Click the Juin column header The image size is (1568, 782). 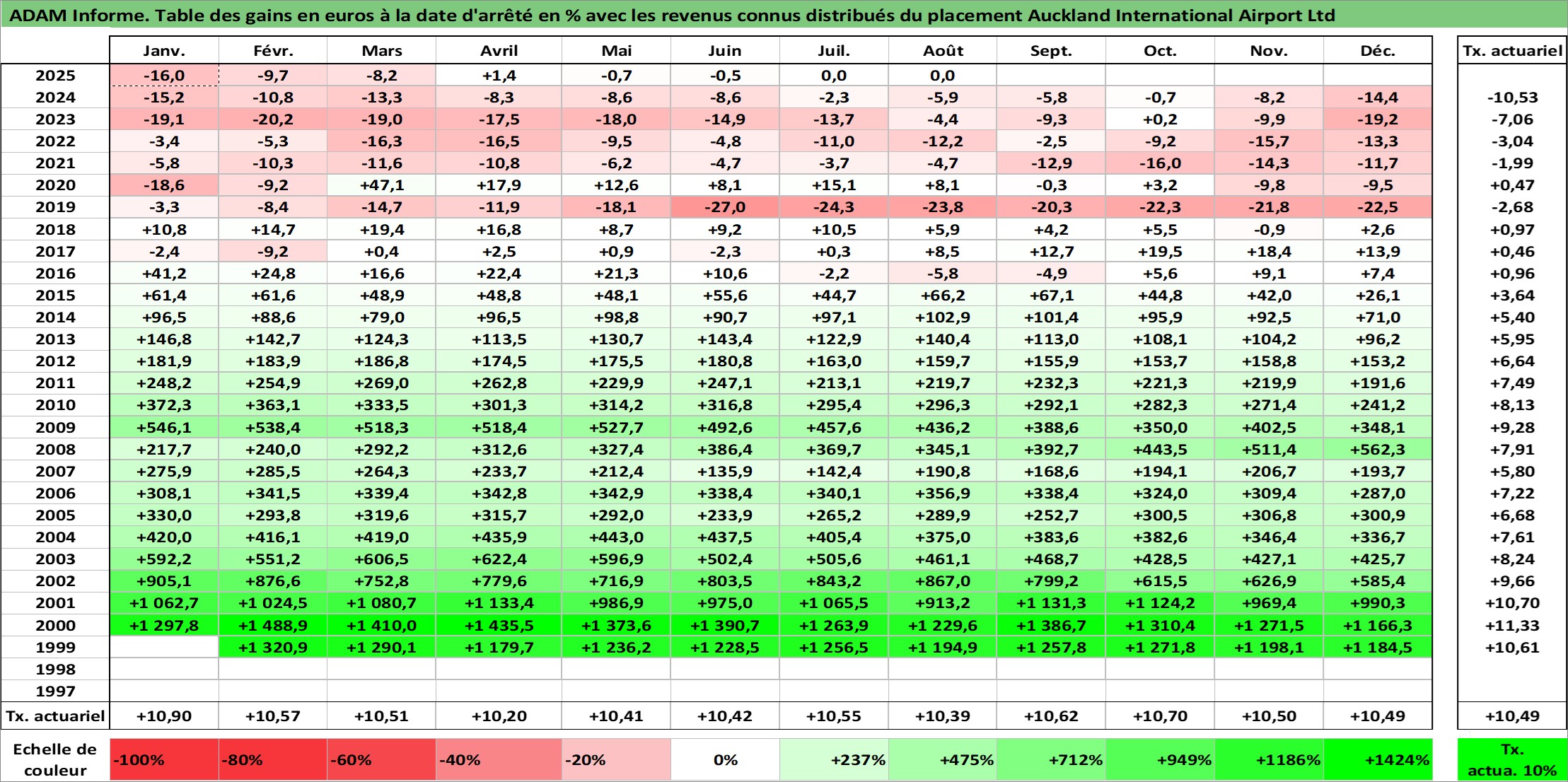click(x=725, y=50)
